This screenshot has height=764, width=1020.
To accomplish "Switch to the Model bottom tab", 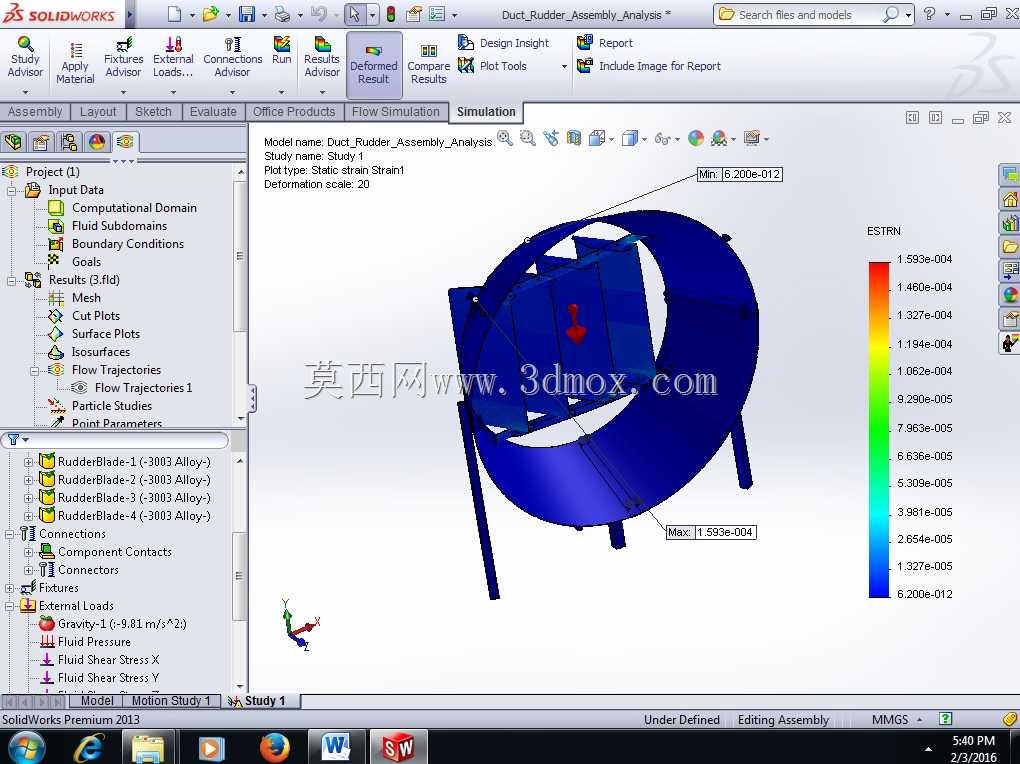I will tap(97, 701).
